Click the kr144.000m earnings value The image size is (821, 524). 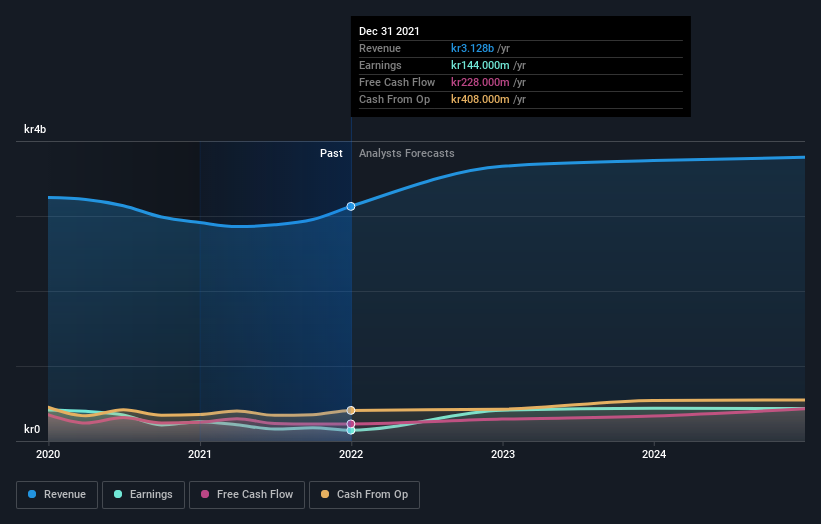480,65
